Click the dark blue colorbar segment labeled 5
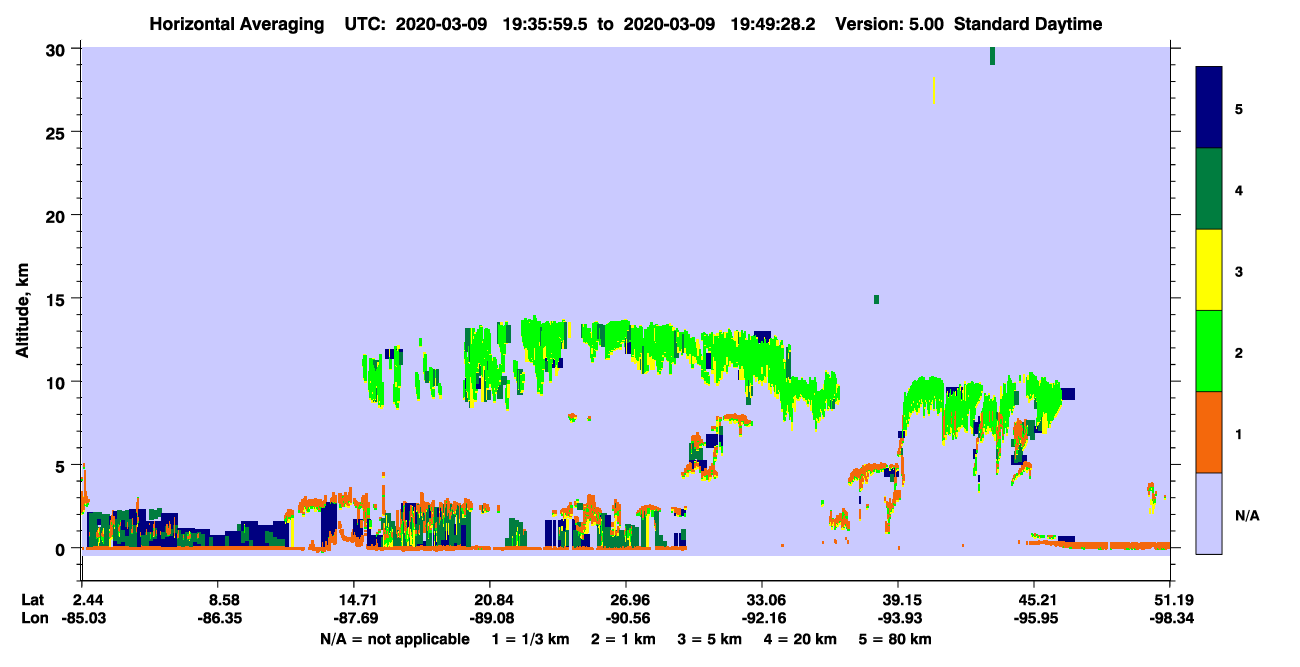Viewport: 1300px width, 667px height. (x=1209, y=108)
